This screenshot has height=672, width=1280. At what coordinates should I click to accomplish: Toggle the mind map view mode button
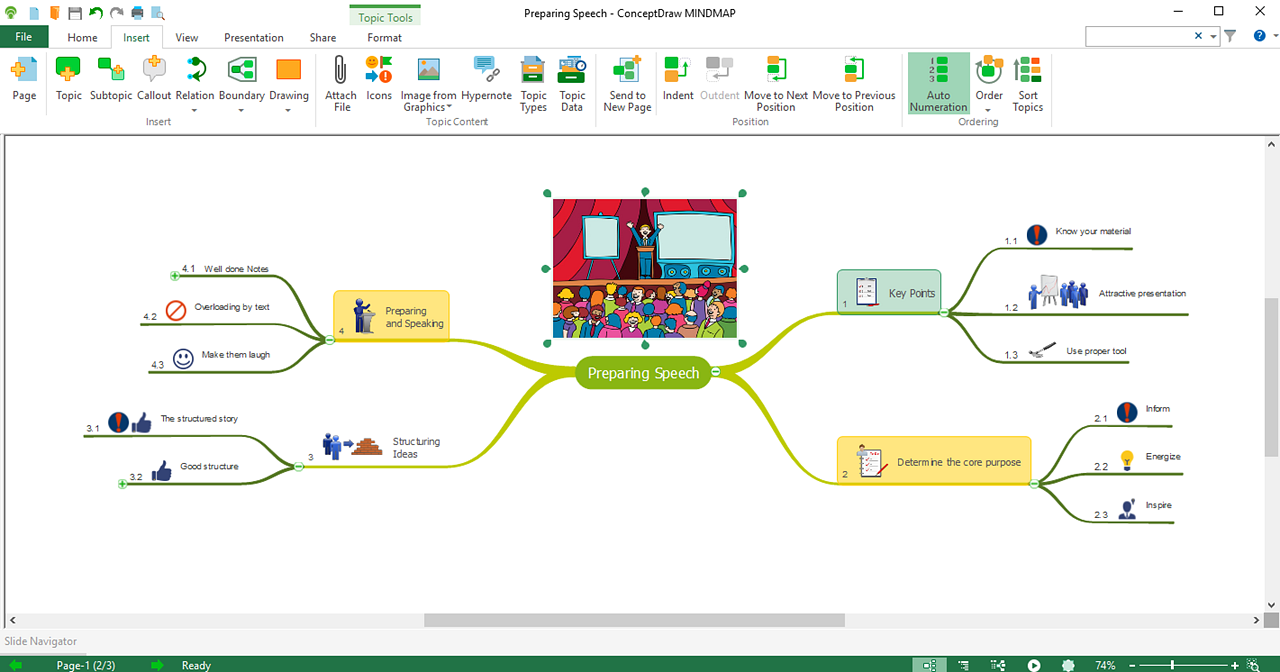pos(929,665)
